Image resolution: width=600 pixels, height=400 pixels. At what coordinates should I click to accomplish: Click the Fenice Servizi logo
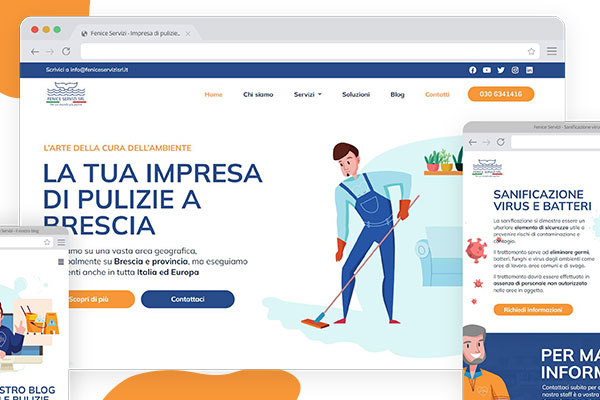click(66, 94)
